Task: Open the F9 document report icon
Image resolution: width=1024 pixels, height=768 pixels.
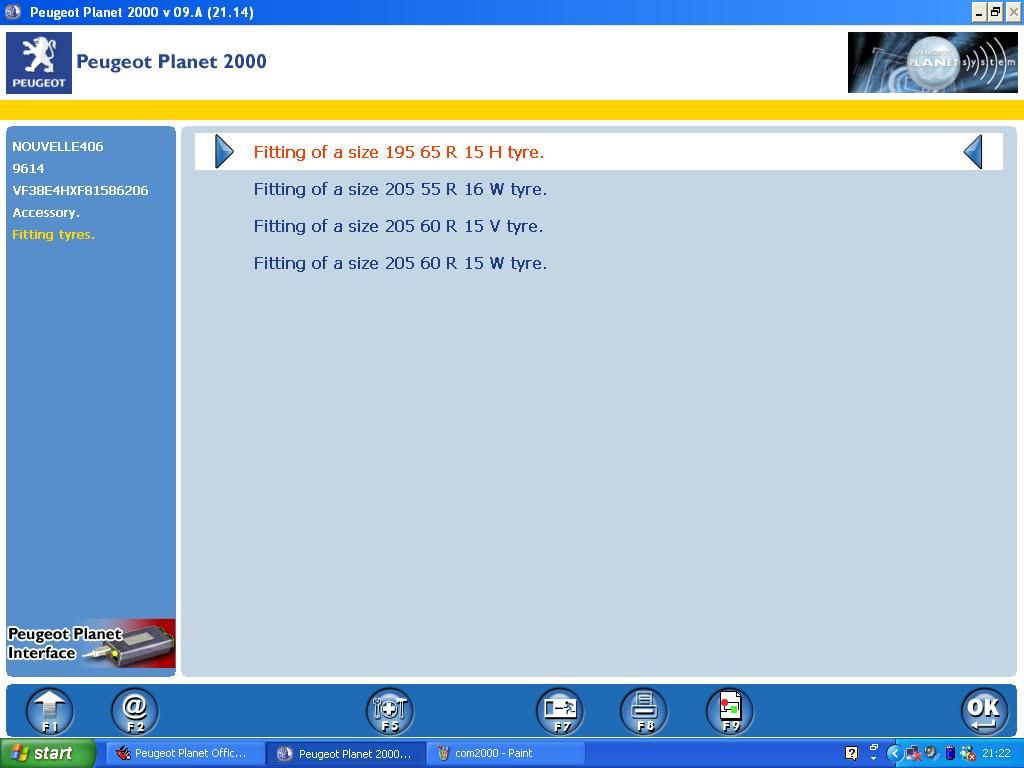Action: tap(729, 711)
